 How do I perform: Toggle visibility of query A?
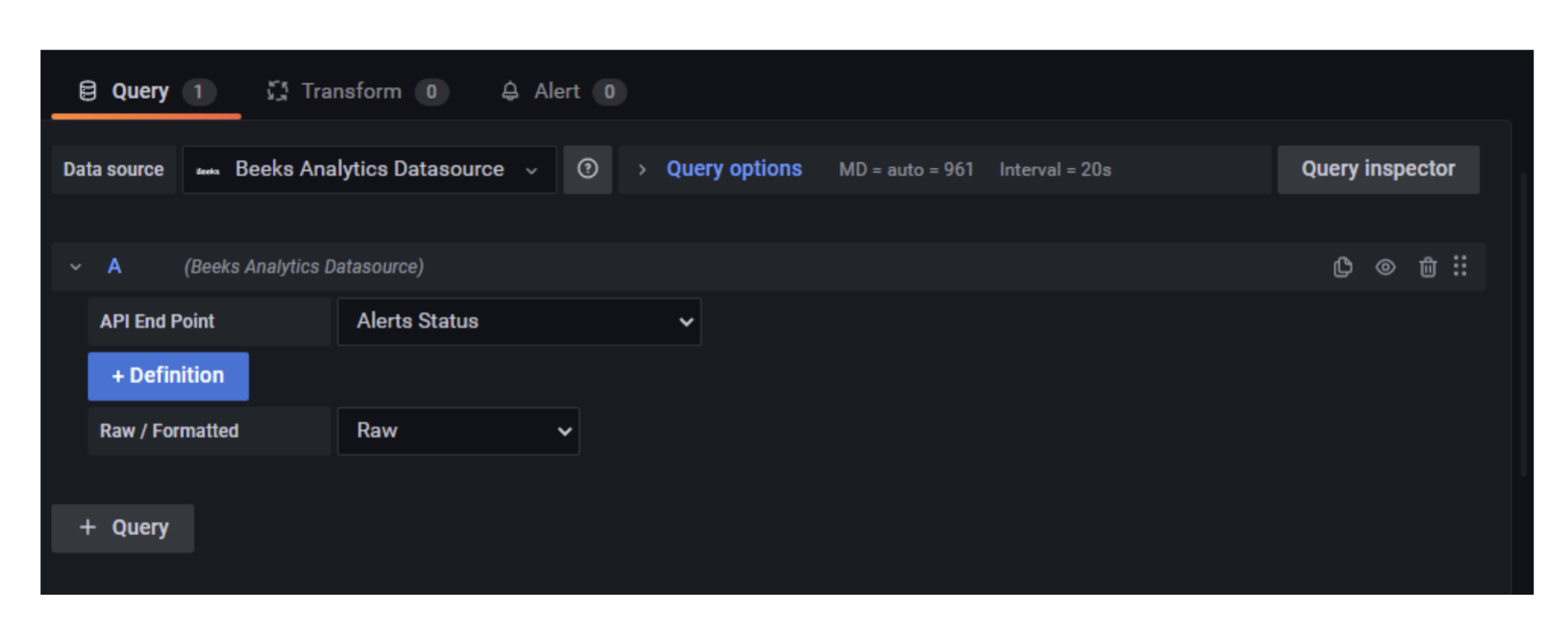pos(1385,267)
